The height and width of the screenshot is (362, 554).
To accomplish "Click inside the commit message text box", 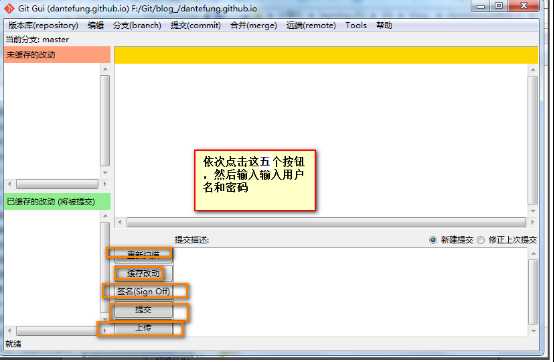I will (350, 292).
